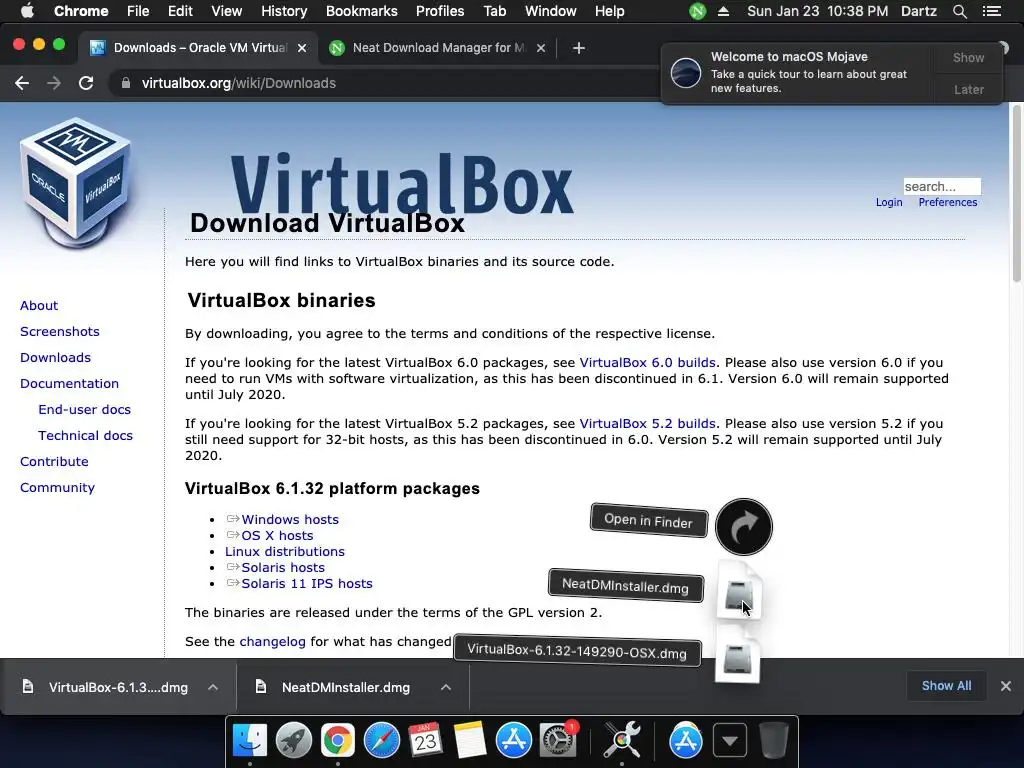Open the App Store icon next to Downloads stack
The image size is (1024, 768).
pos(686,741)
